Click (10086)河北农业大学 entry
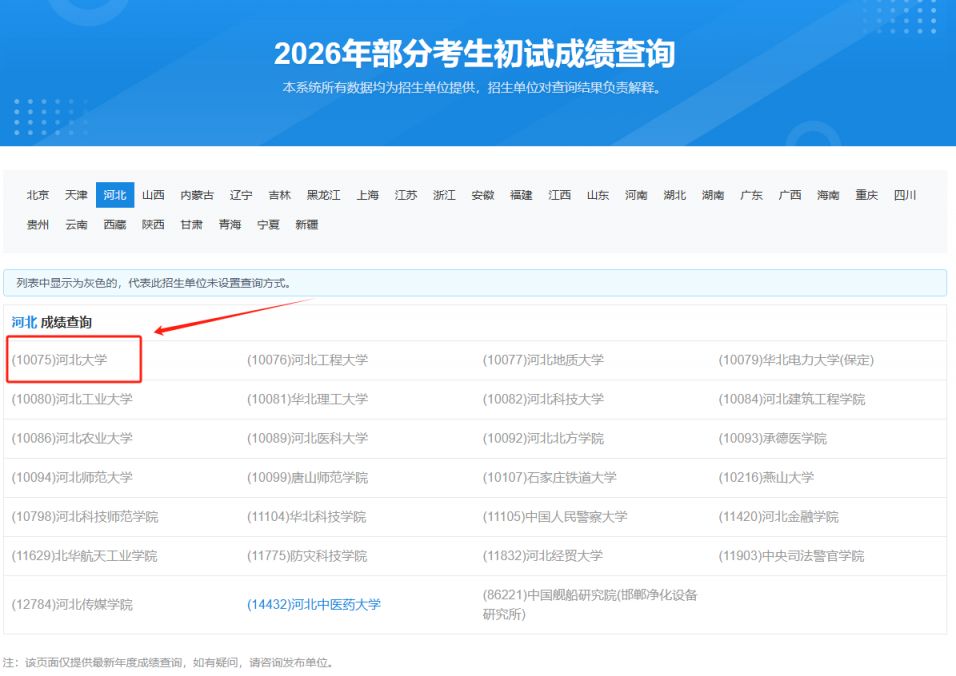 coord(72,438)
